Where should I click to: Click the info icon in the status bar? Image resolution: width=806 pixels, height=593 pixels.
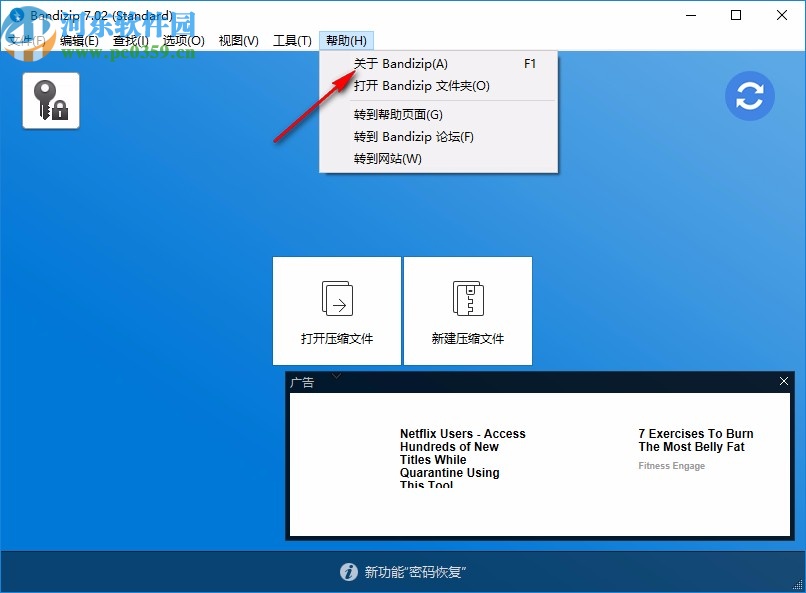tap(349, 572)
